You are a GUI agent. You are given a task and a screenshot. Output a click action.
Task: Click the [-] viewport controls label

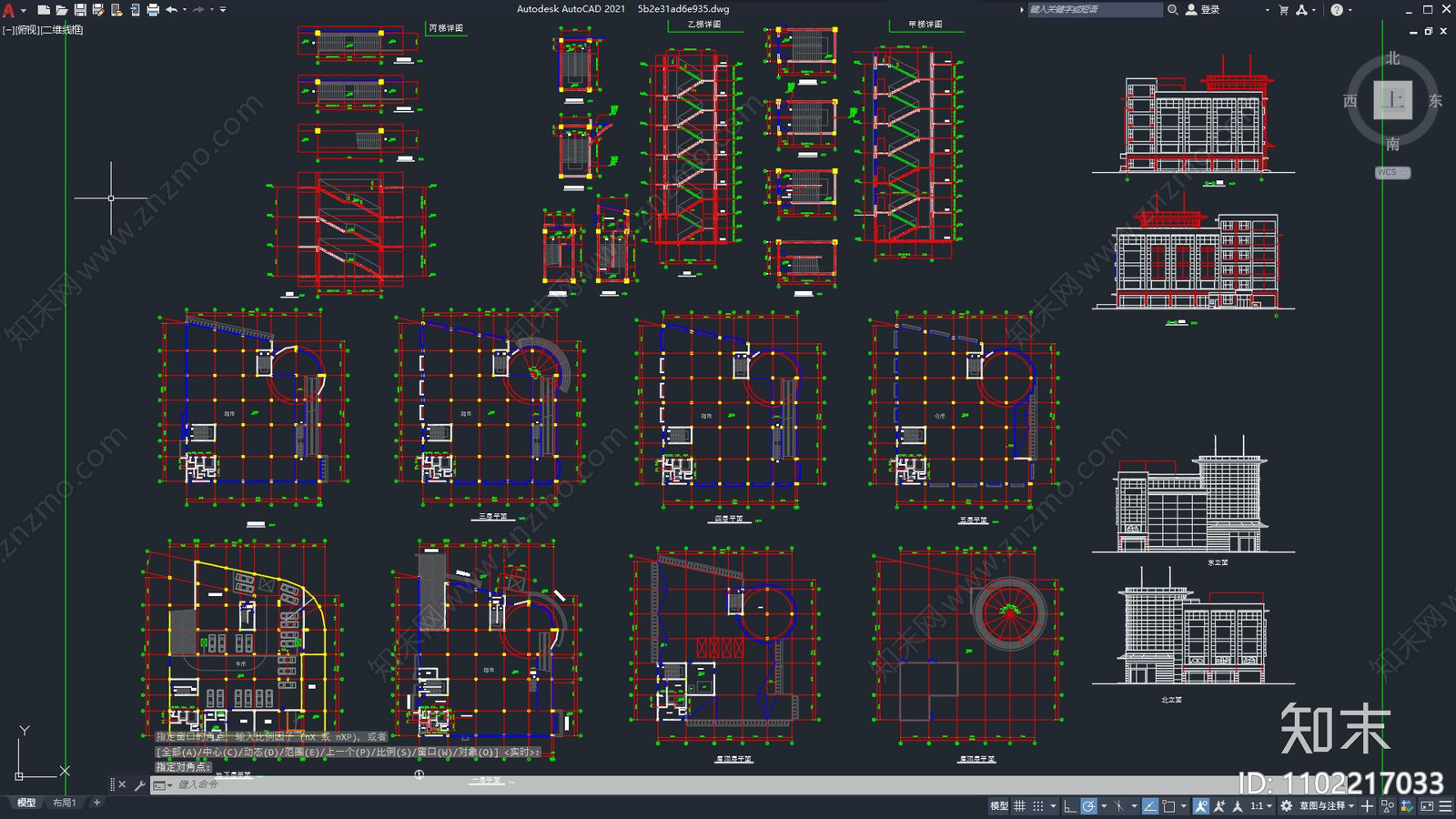point(7,30)
